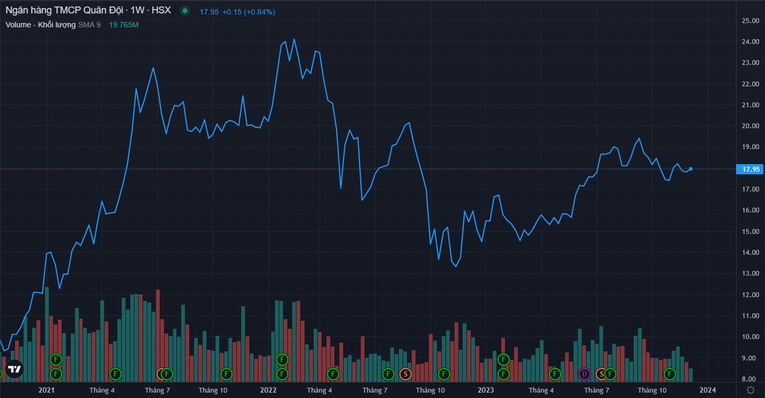Click the 2021 label on time axis
Screen dimensions: 765x398
click(x=46, y=390)
